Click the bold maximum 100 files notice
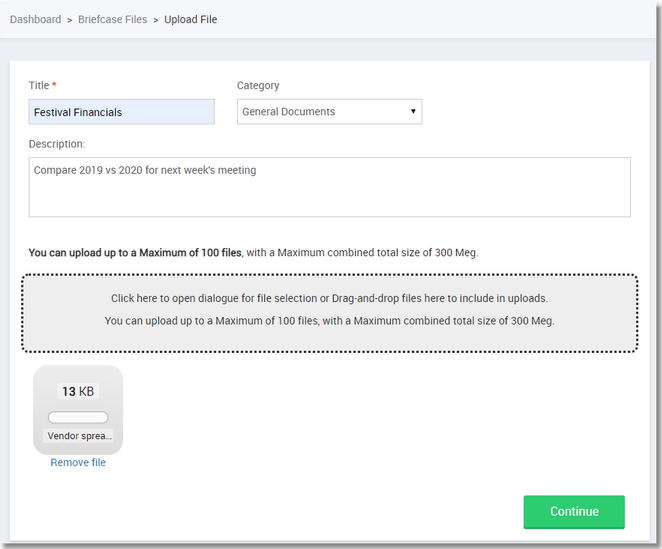This screenshot has width=662, height=549. click(x=135, y=253)
